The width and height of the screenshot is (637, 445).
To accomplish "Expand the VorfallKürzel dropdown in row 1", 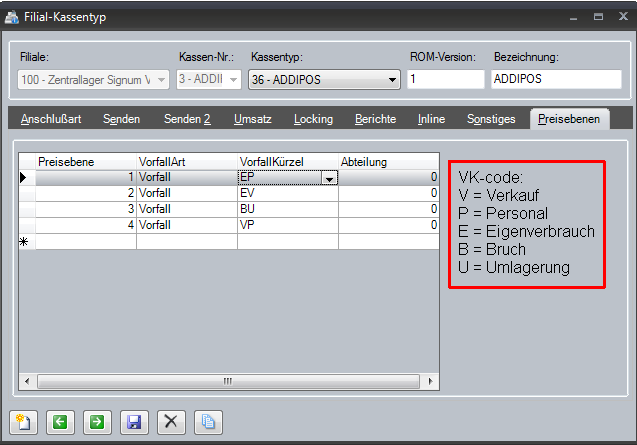I will pos(329,178).
